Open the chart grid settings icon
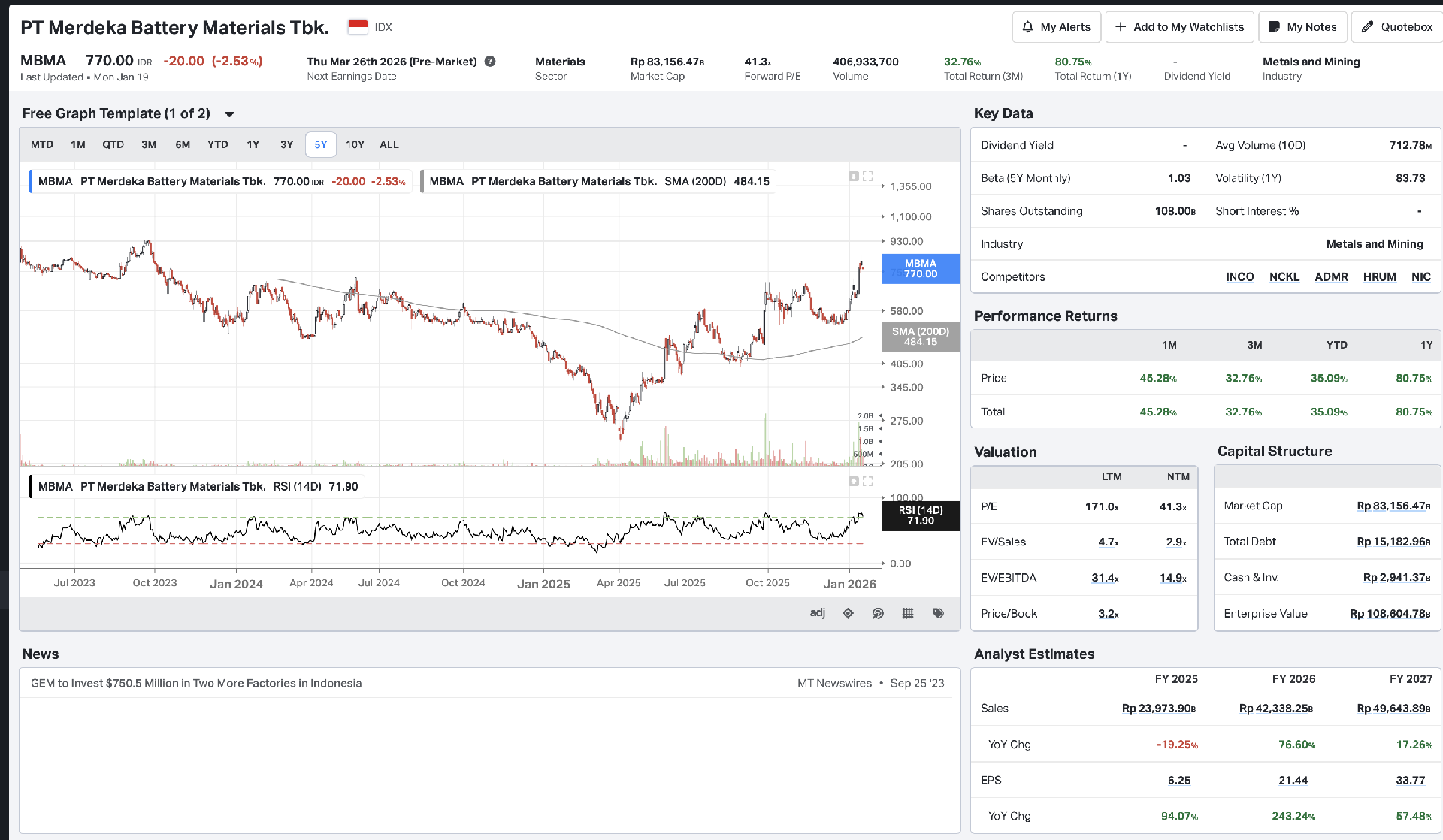Image resolution: width=1443 pixels, height=840 pixels. (x=908, y=613)
